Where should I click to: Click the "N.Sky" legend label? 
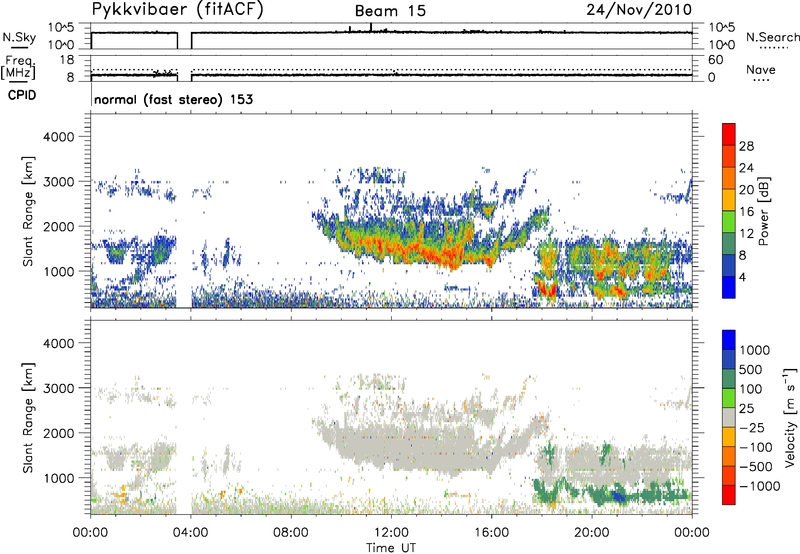(19, 37)
